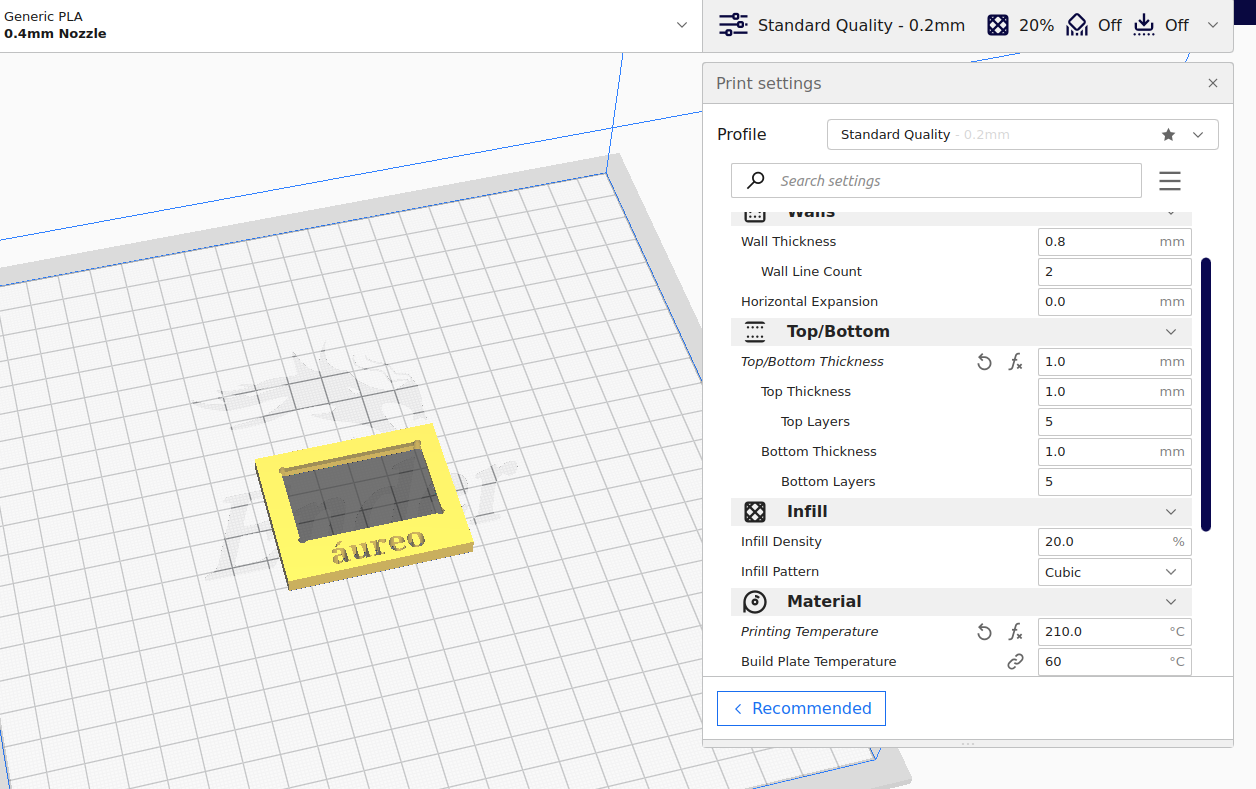Click the adhesion Off icon
1256x789 pixels.
[x=1144, y=25]
